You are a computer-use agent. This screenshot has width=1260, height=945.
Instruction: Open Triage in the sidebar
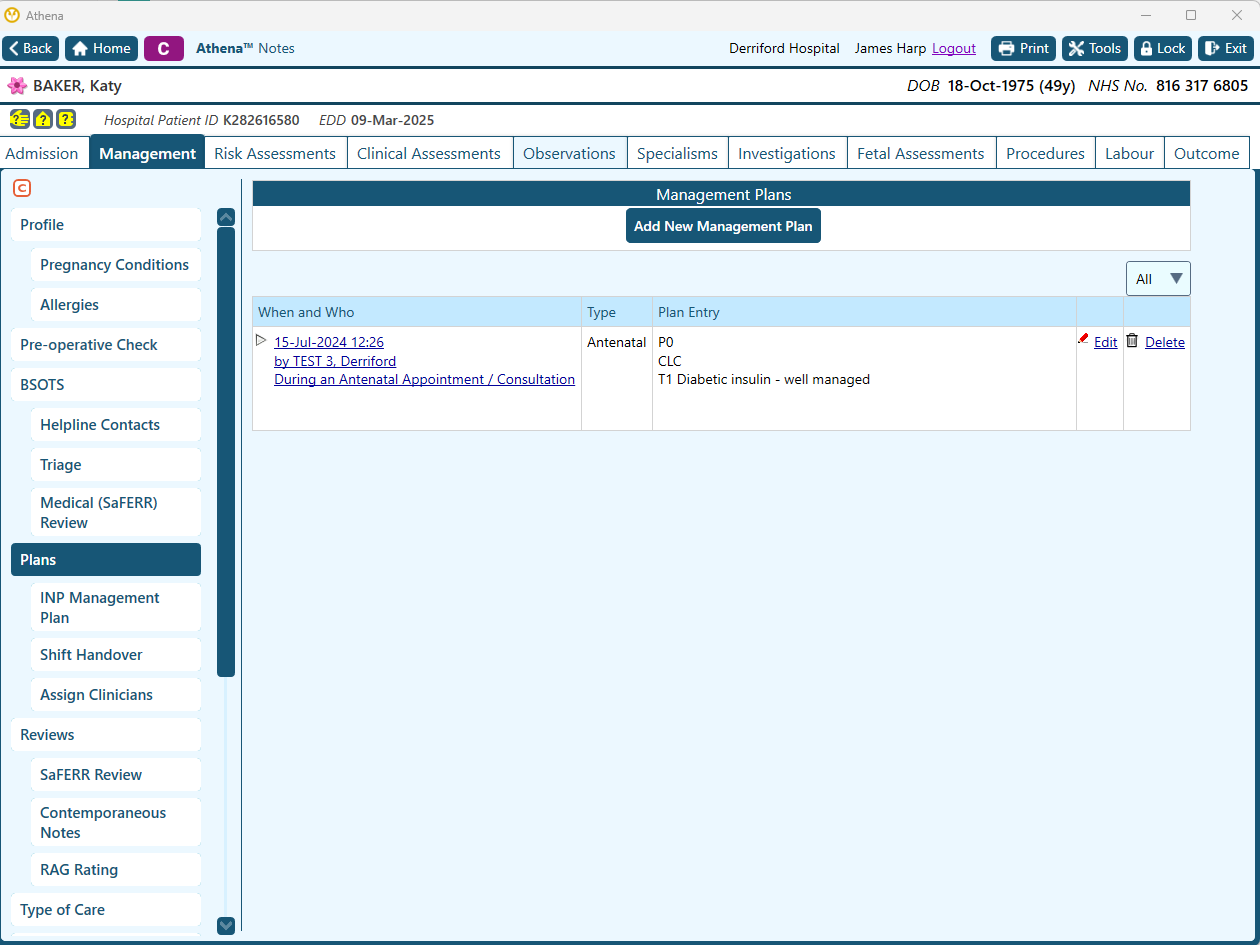116,465
